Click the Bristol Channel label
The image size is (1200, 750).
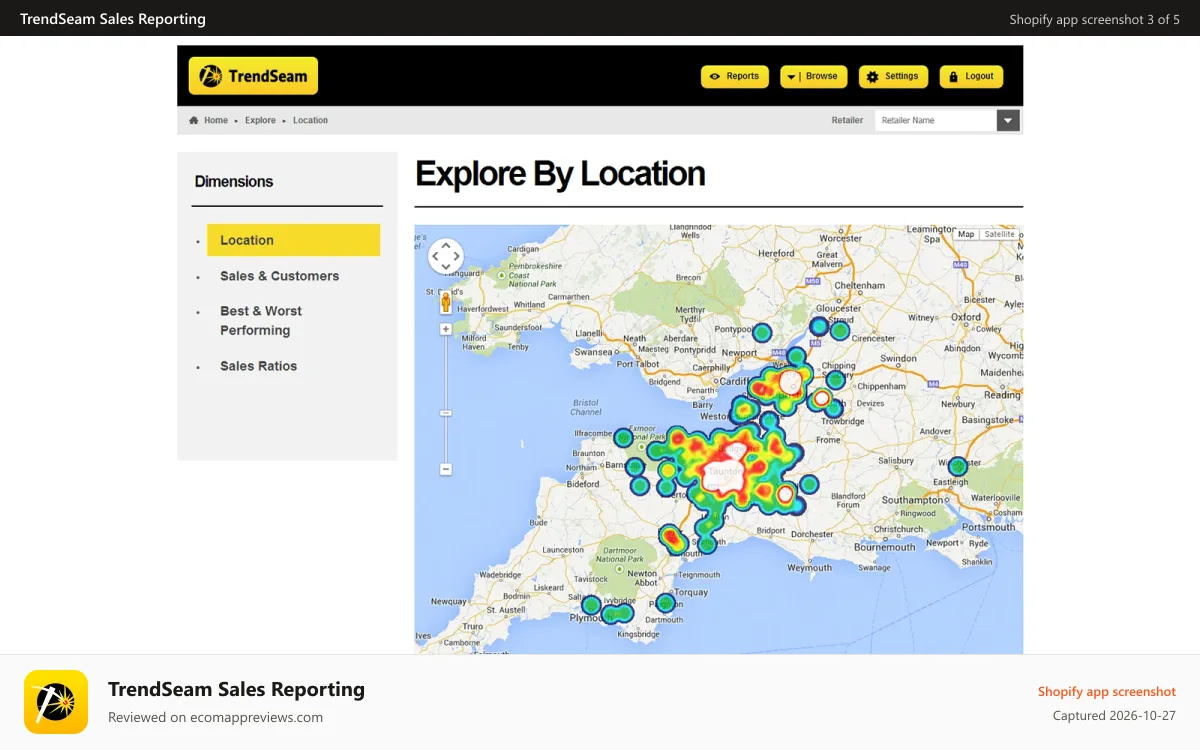pyautogui.click(x=585, y=407)
